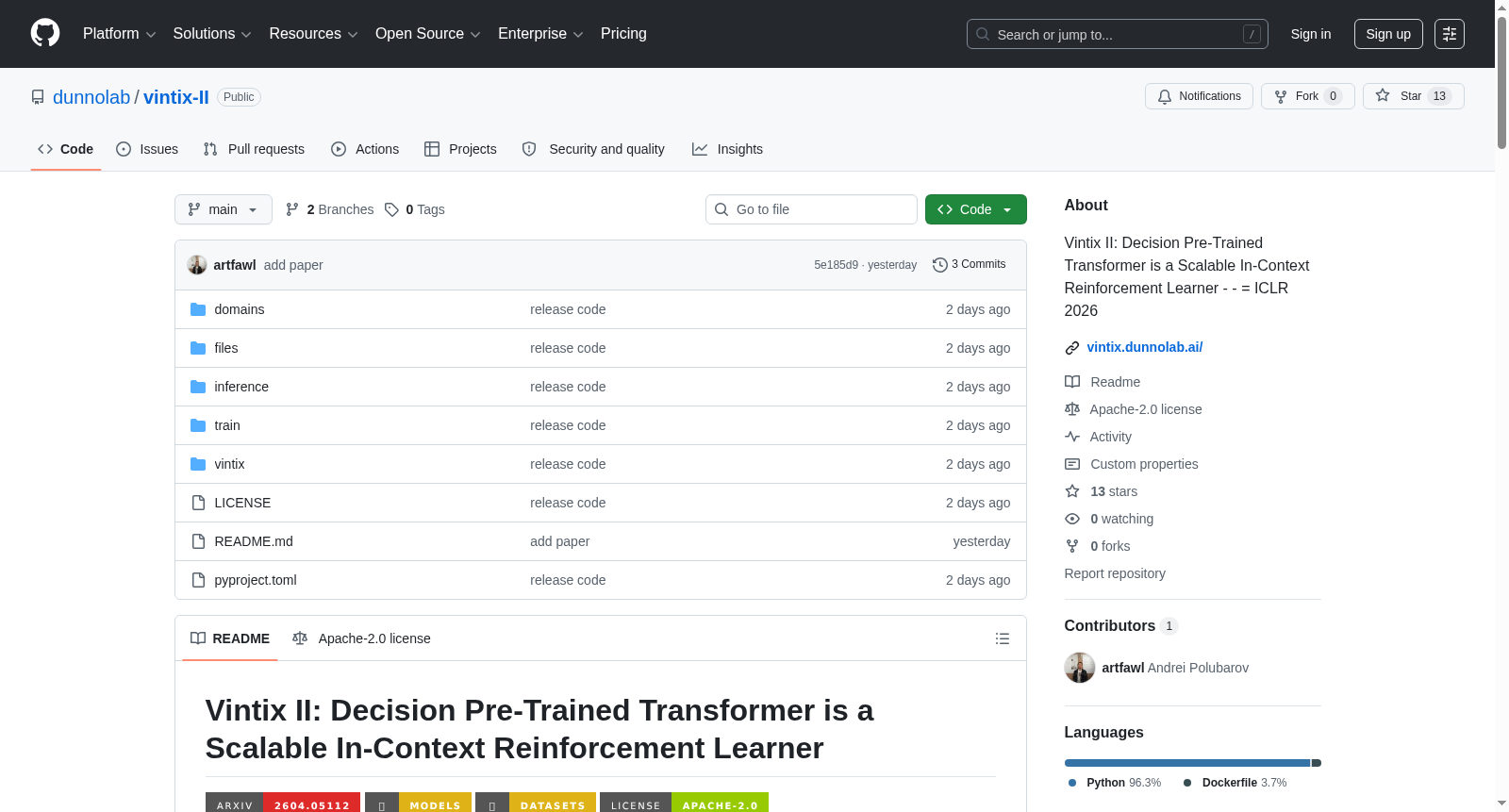View artfawl avatar in commit row
Image resolution: width=1509 pixels, height=812 pixels.
pos(197,265)
